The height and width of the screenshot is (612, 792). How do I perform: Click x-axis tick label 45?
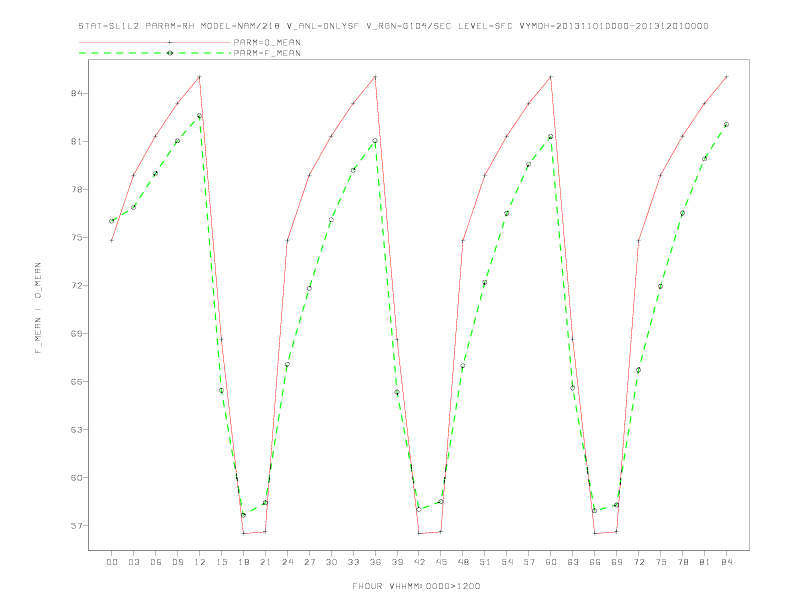pyautogui.click(x=441, y=562)
